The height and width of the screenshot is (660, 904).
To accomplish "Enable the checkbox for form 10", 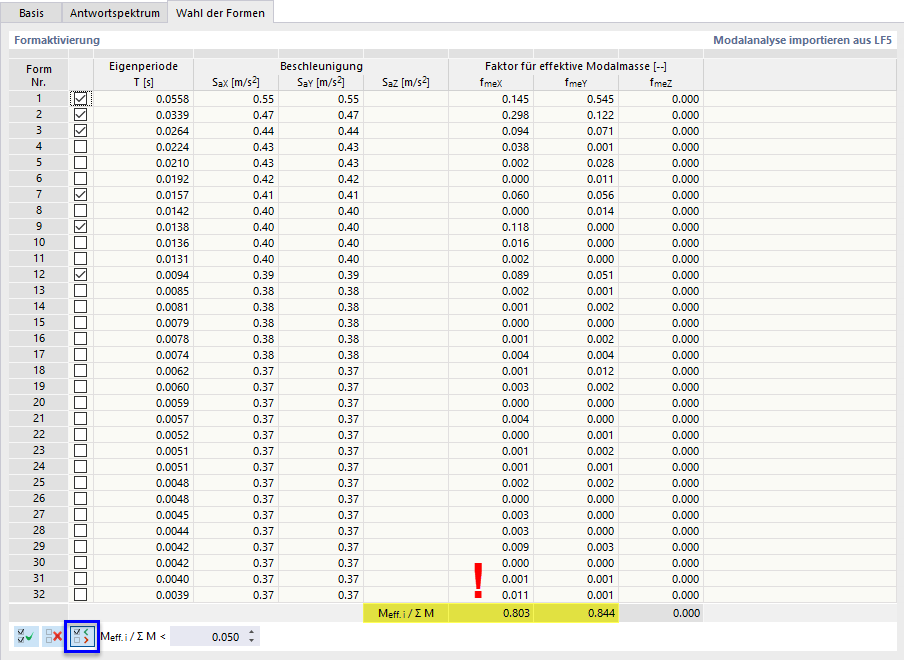I will (81, 243).
